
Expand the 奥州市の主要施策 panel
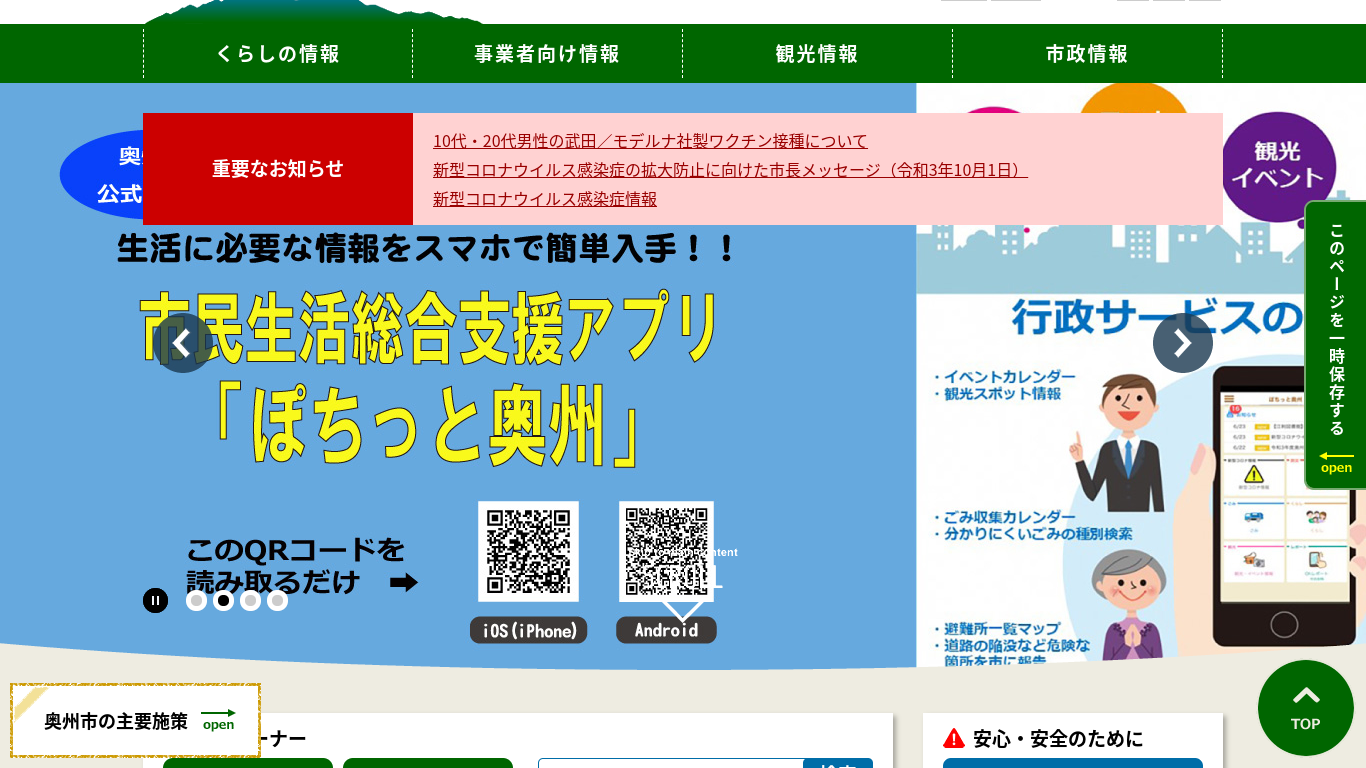coord(136,721)
